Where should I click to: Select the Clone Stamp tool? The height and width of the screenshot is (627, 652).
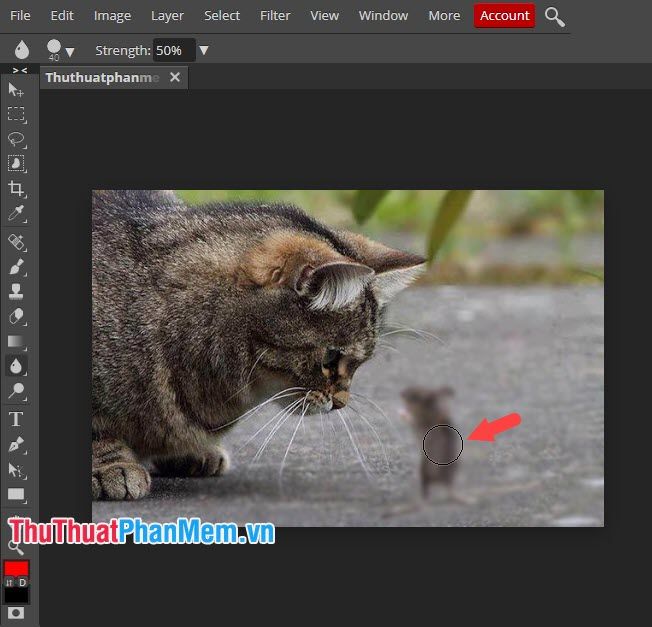tap(16, 291)
